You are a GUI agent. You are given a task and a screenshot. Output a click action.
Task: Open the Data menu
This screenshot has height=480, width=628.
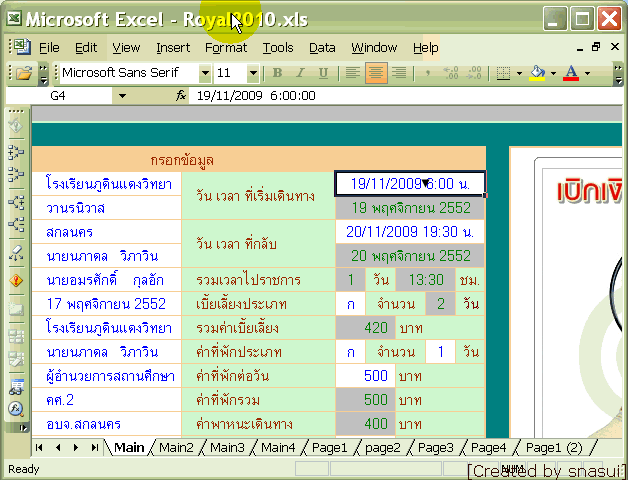click(x=322, y=47)
